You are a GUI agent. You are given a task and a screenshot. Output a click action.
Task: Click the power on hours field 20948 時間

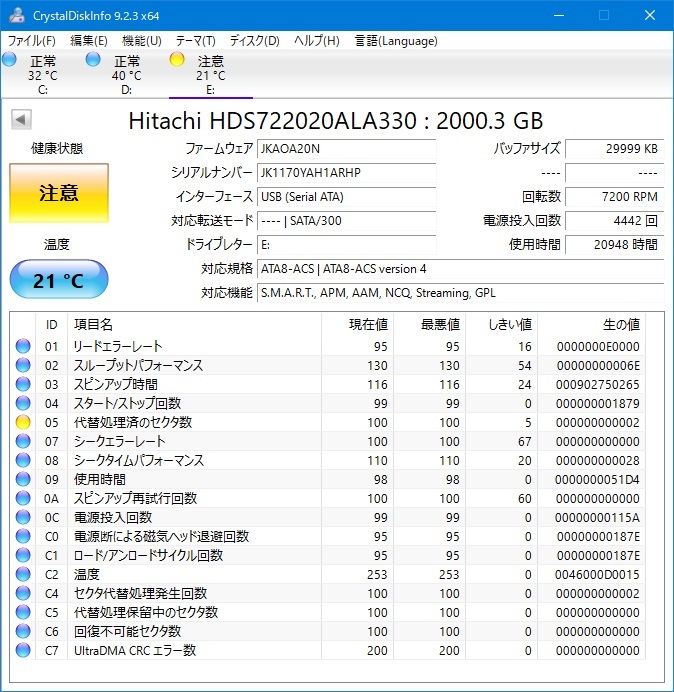click(x=614, y=244)
